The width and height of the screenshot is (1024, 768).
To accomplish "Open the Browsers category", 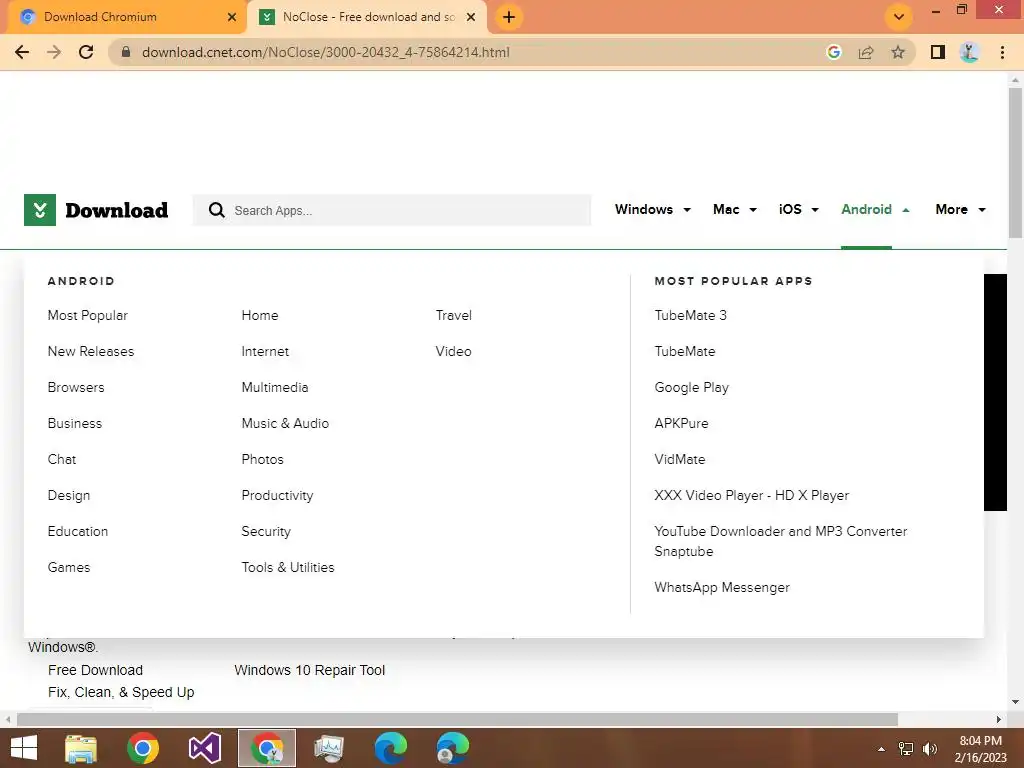I will tap(76, 387).
